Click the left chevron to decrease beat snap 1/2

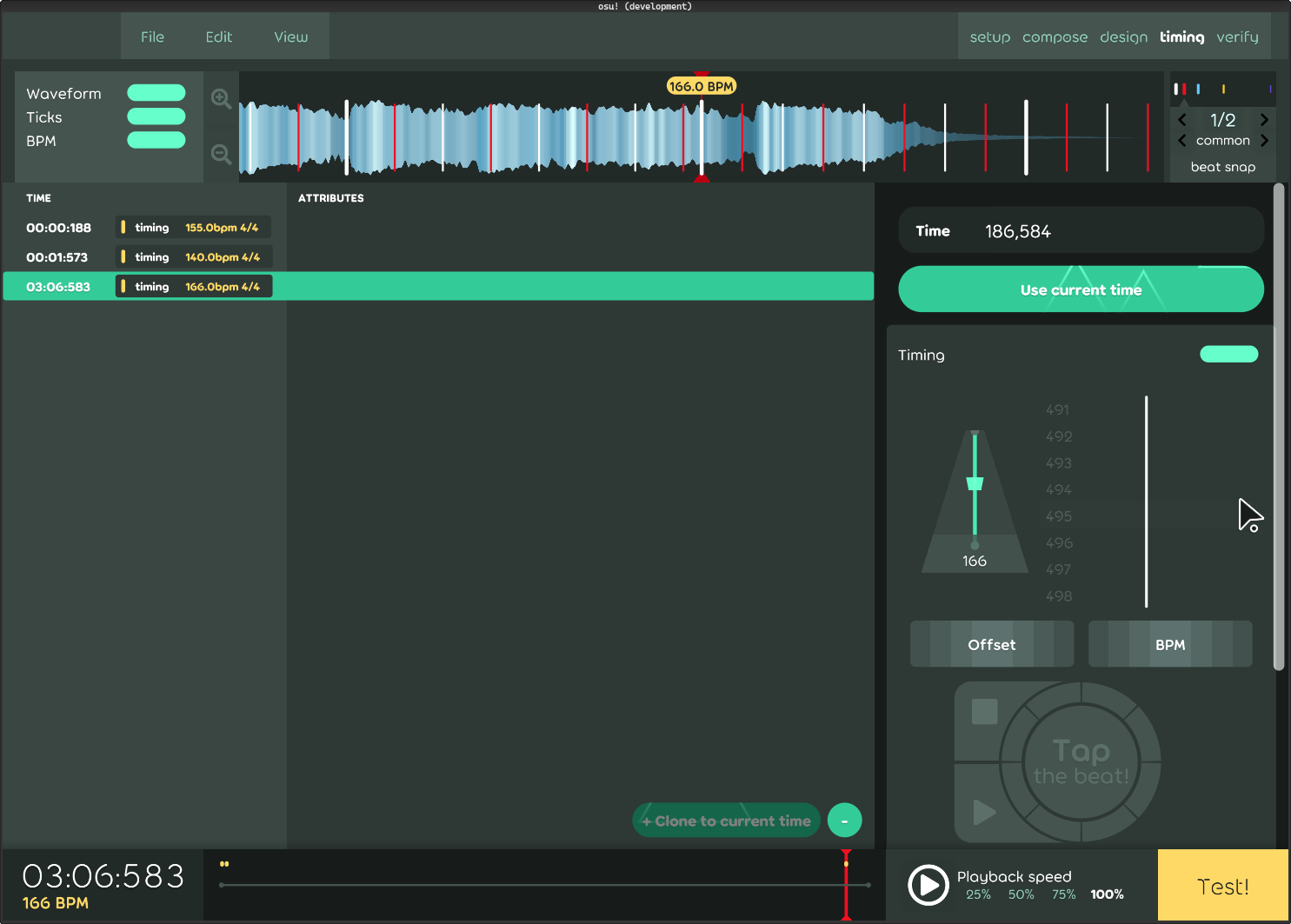(x=1182, y=120)
